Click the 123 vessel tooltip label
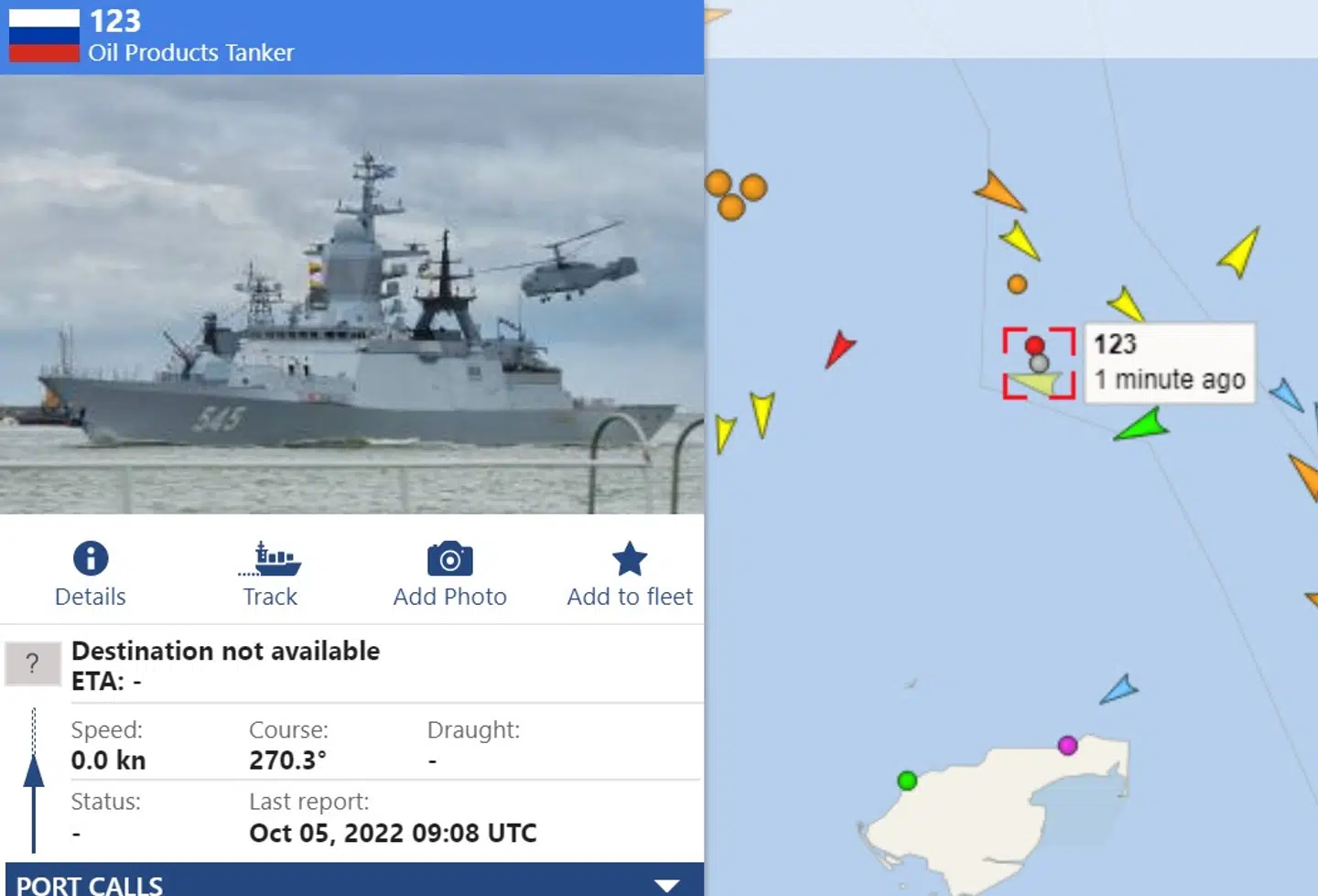This screenshot has width=1318, height=896. (x=1170, y=362)
